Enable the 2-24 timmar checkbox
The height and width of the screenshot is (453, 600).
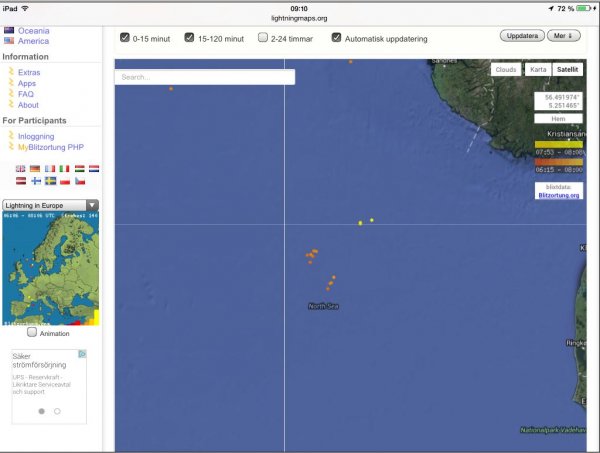click(x=263, y=38)
